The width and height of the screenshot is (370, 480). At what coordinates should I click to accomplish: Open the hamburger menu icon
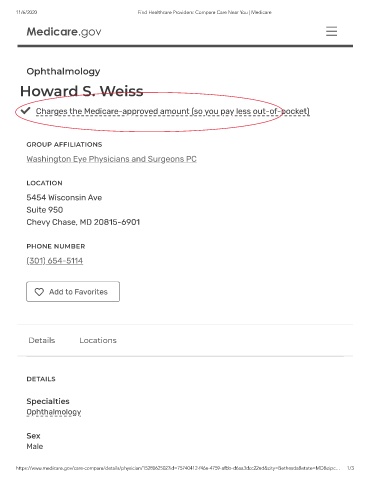tap(331, 31)
